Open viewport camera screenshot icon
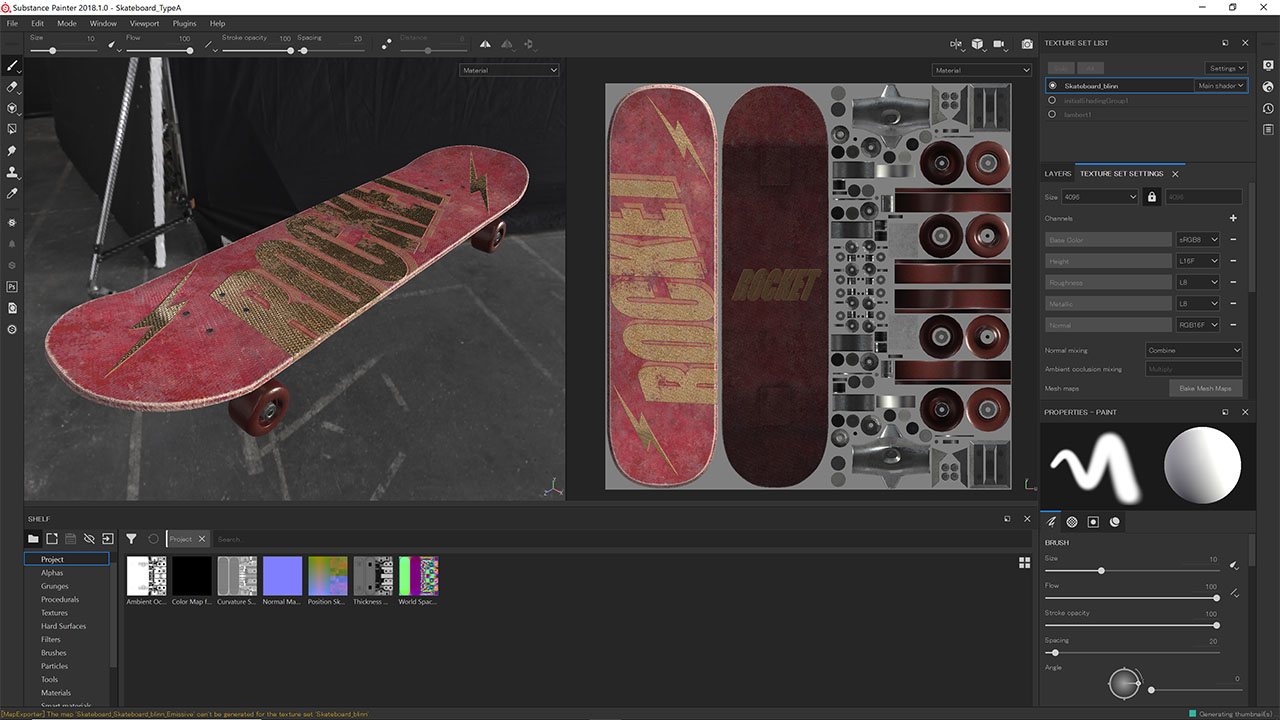 1027,44
